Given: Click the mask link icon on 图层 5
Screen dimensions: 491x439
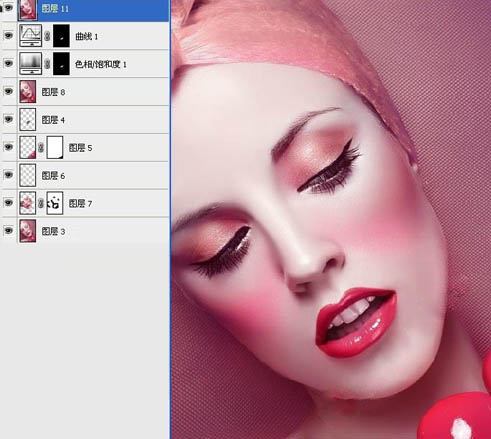Looking at the screenshot, I should (x=41, y=147).
